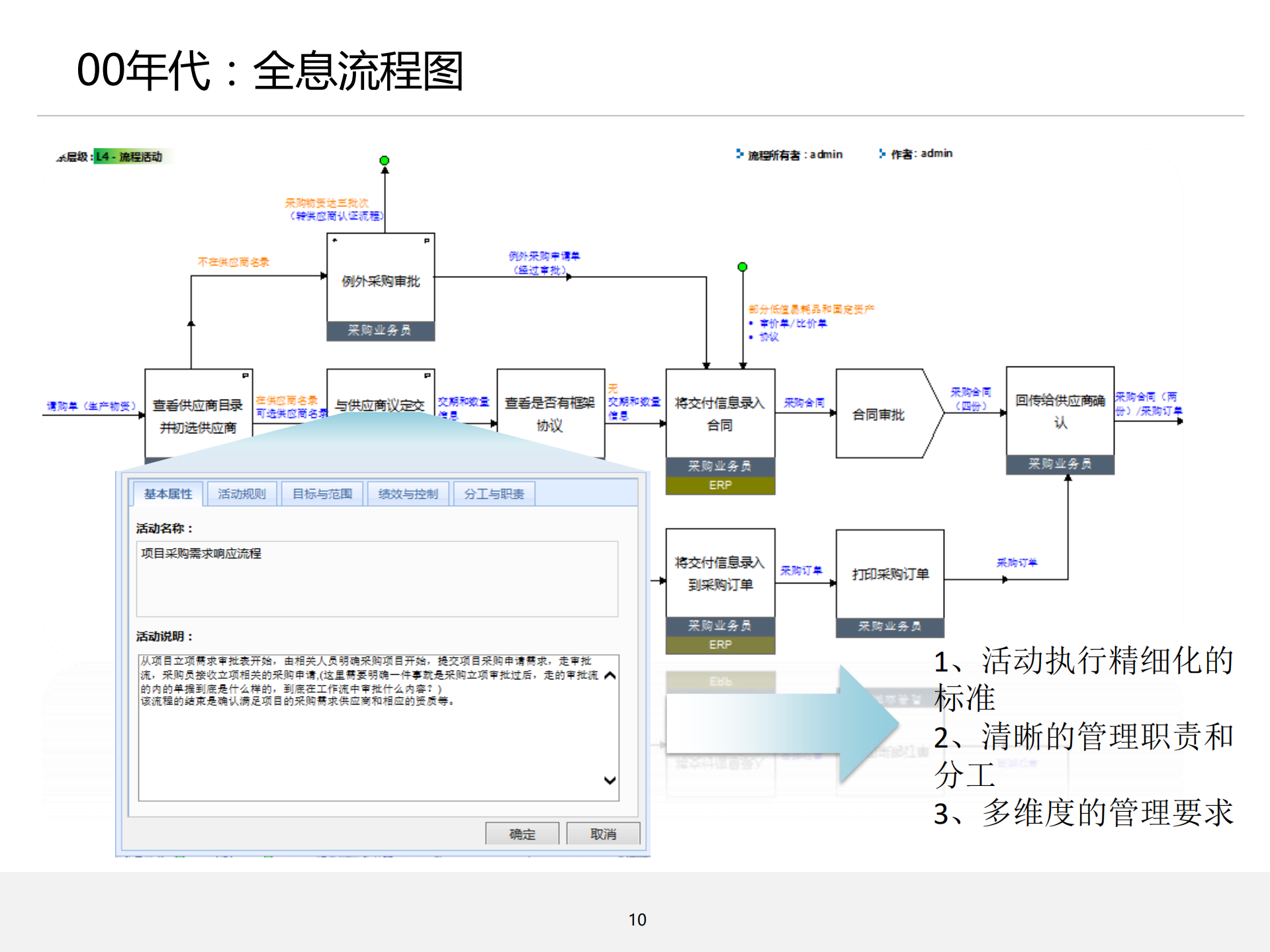Click the plus marker on 例外采购审批 top-left corner
This screenshot has height=952, width=1270.
point(335,240)
